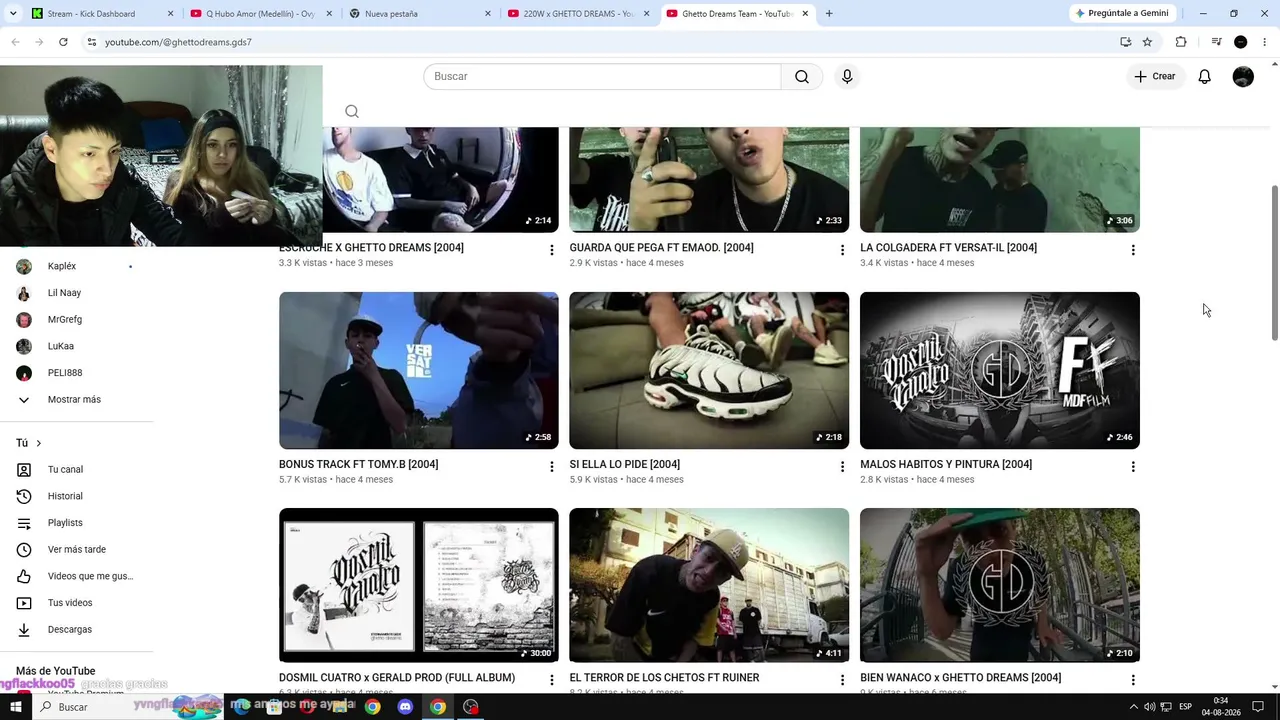Open options menu for EL TERROR DE LOS CHETOS

coord(842,680)
